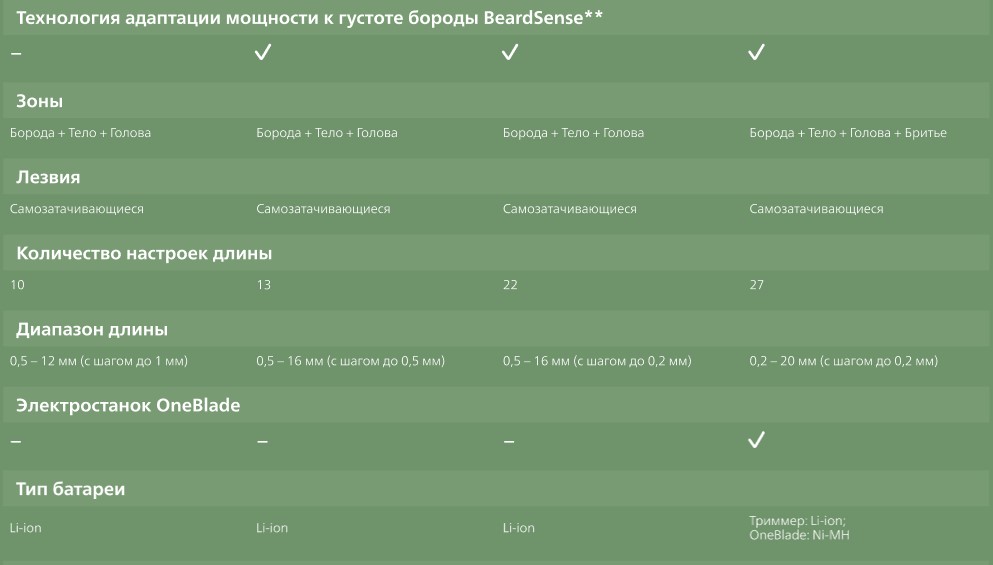Click the "0,5 – 12 мм" length range cell
Viewport: 993px width, 565px height.
[99, 361]
